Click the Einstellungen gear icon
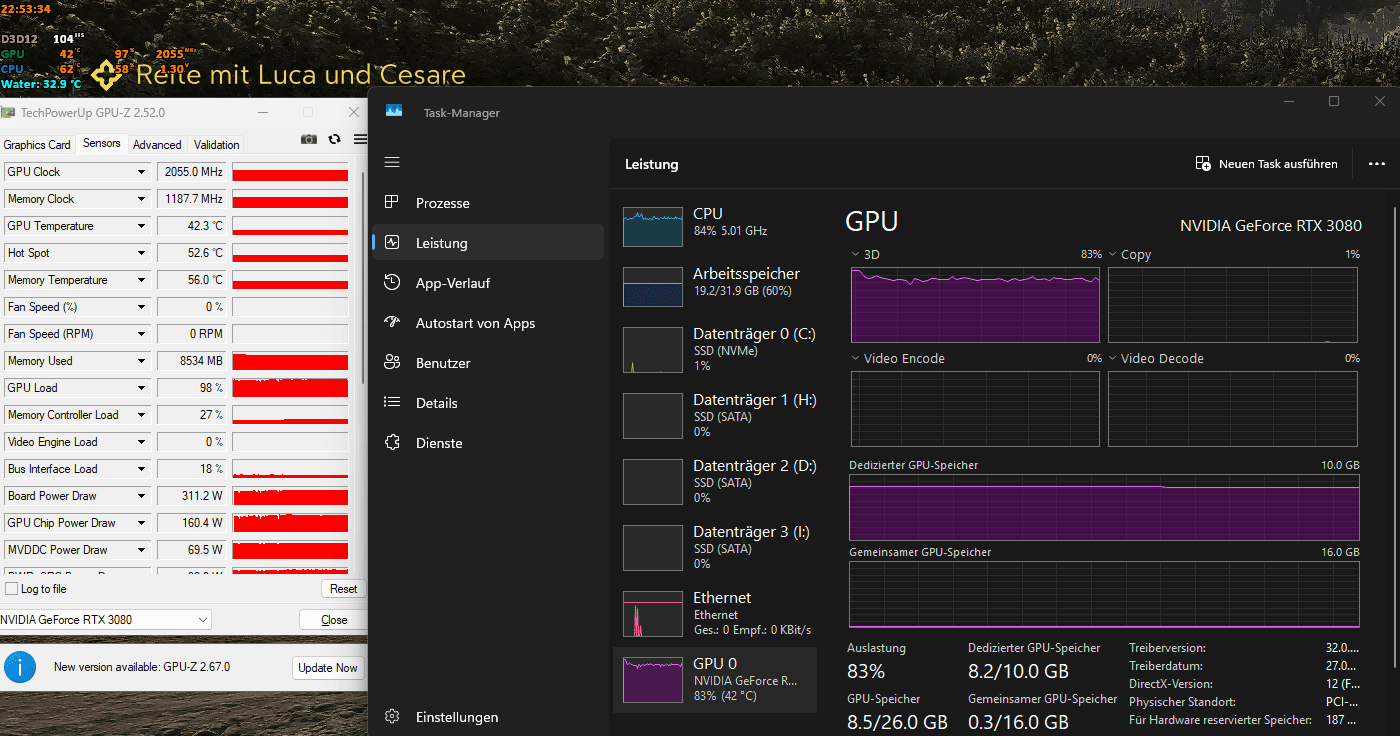Screen dimensions: 1400x736 (392, 717)
